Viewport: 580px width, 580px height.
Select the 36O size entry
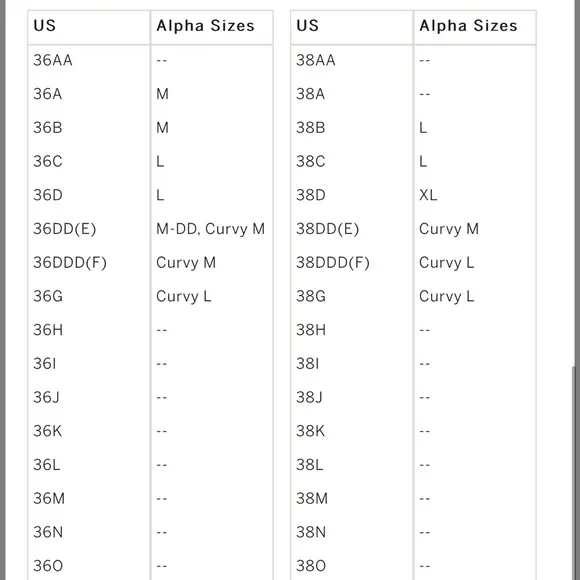click(48, 566)
